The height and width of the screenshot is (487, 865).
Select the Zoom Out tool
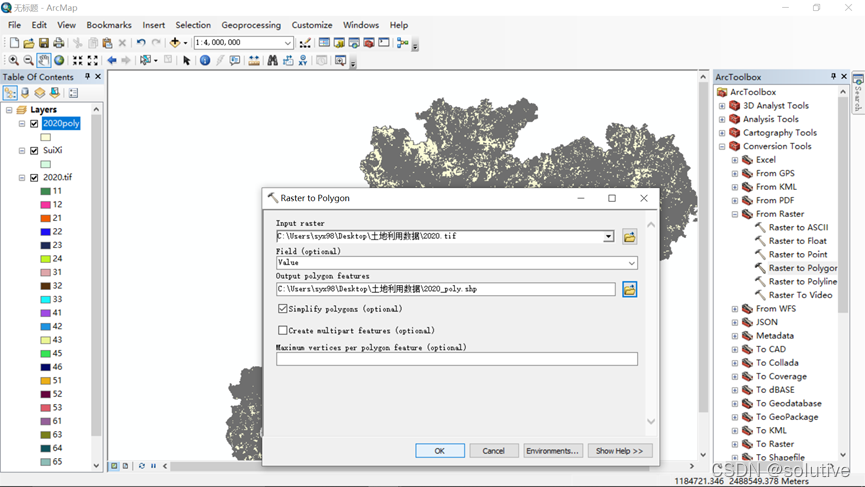click(x=28, y=60)
